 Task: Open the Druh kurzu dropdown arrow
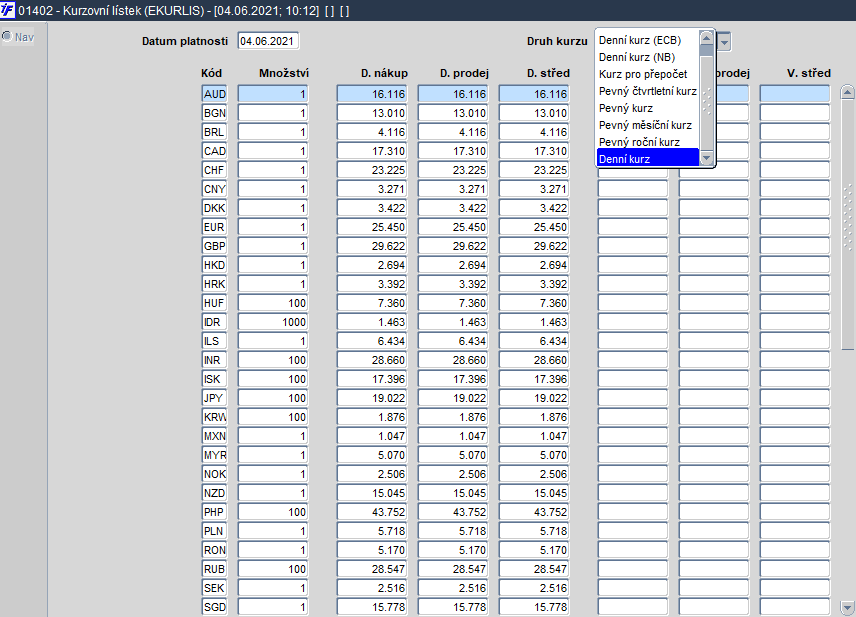pos(724,41)
